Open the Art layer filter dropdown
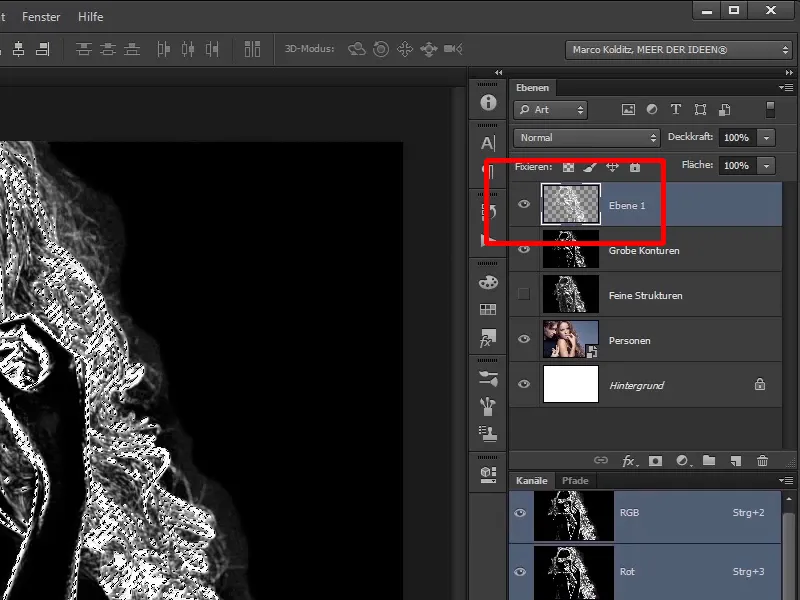Image resolution: width=800 pixels, height=600 pixels. (x=551, y=110)
